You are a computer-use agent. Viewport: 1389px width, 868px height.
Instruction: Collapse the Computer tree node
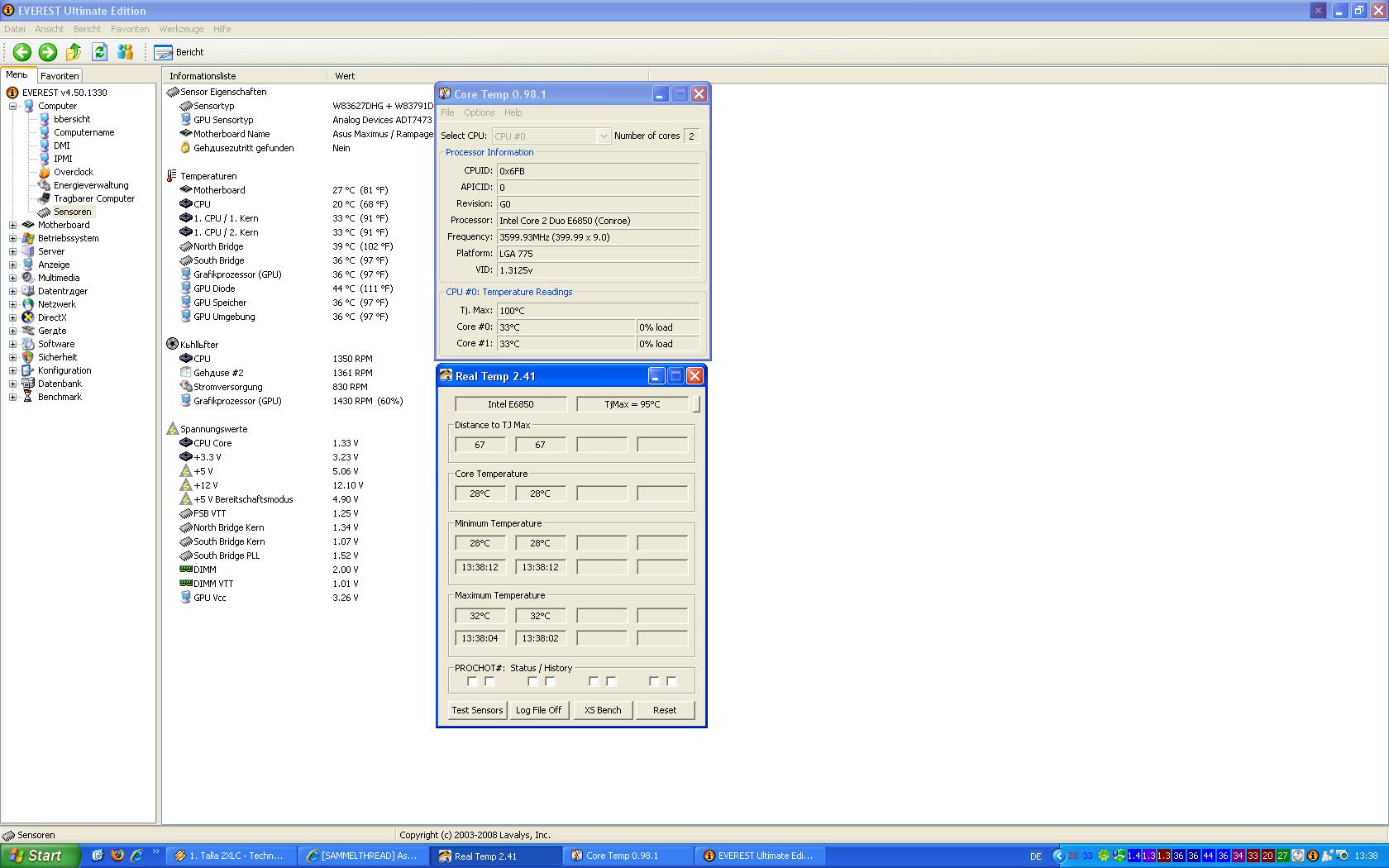(12, 106)
